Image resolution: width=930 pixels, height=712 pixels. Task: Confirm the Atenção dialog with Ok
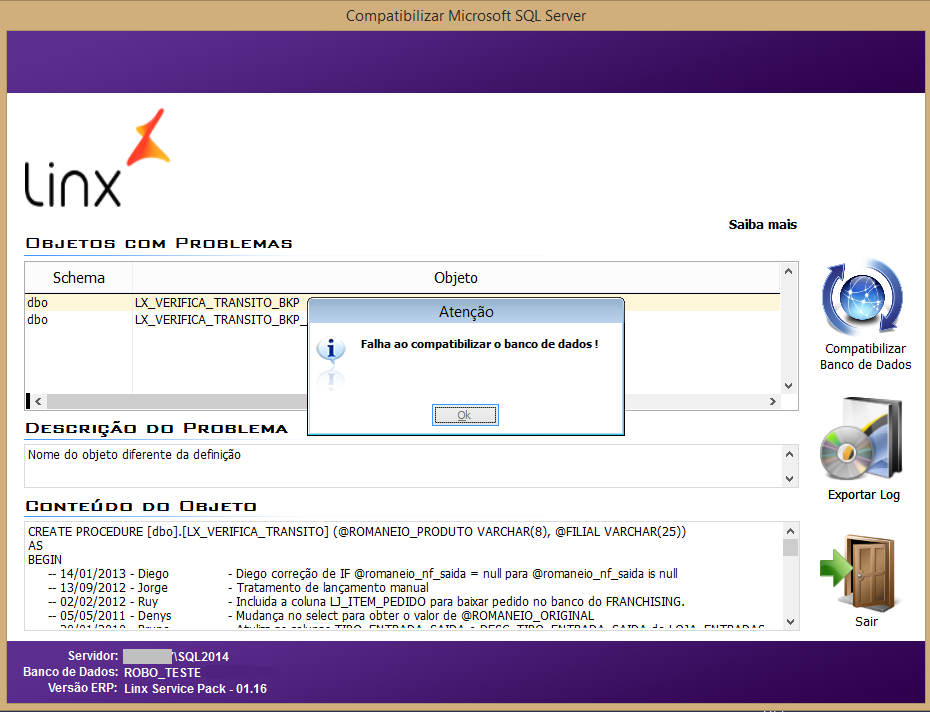click(x=465, y=415)
